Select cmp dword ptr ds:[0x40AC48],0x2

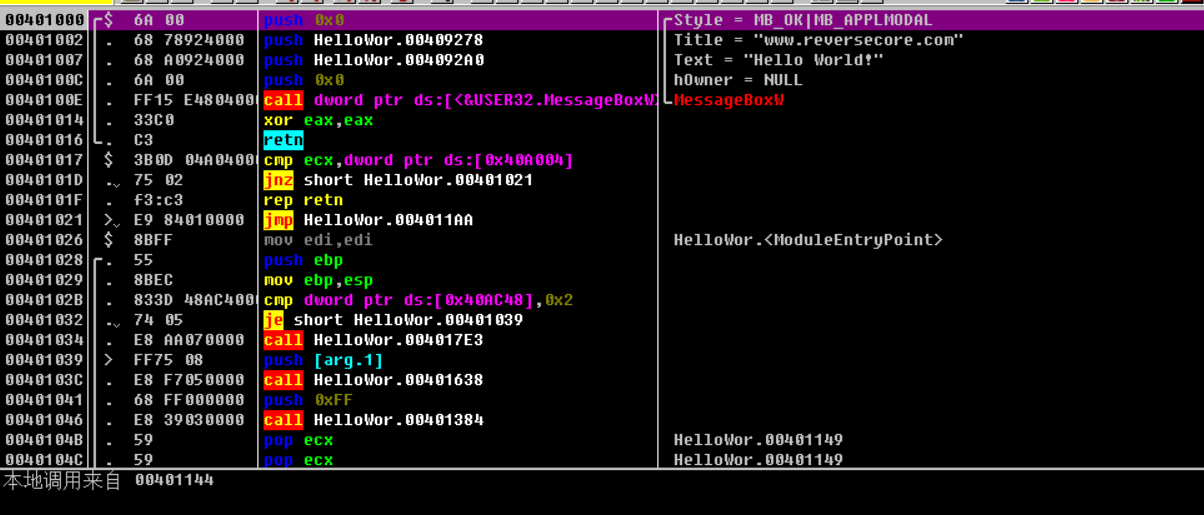click(418, 300)
